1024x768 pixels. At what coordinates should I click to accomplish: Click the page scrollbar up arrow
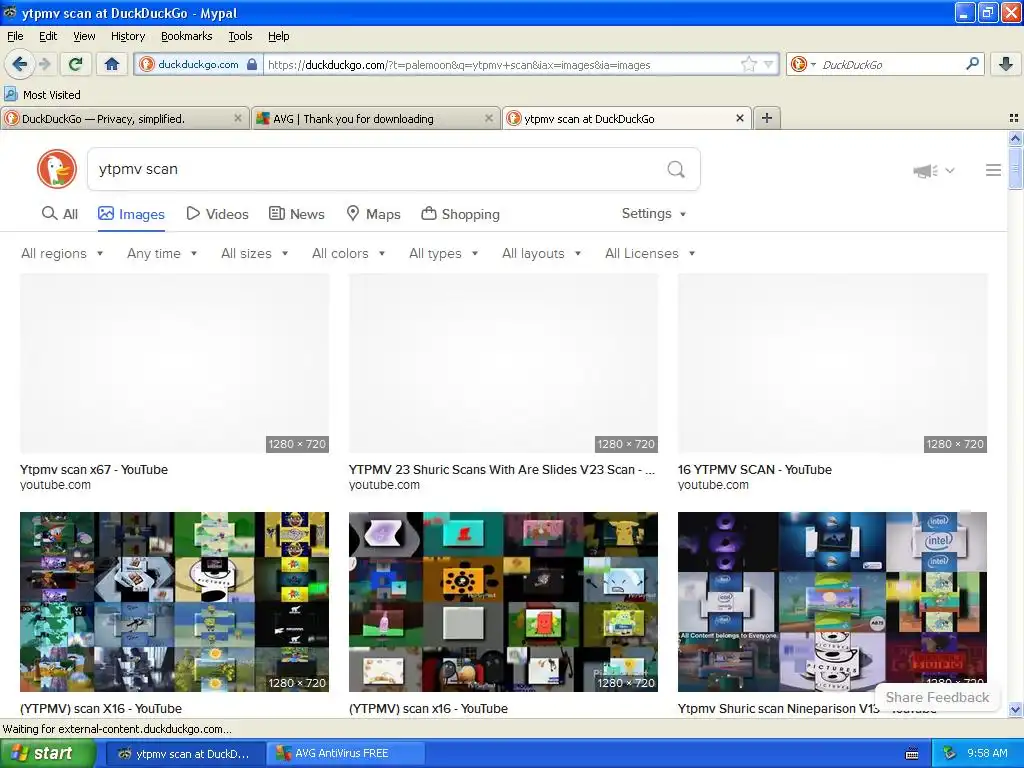[1015, 138]
